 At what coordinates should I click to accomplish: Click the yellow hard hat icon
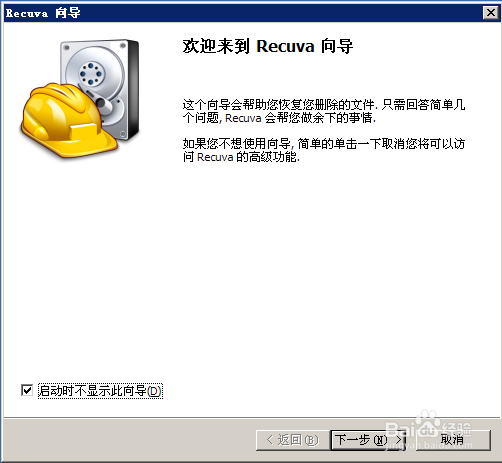(x=65, y=120)
